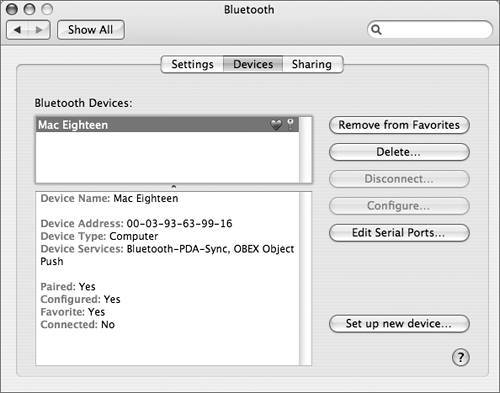Screen dimensions: 500x393
Task: Click the Device Services line
Action: click(167, 255)
